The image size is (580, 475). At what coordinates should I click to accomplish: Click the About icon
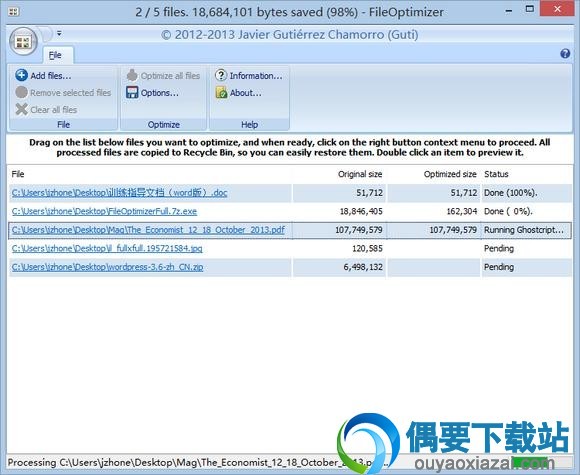[x=221, y=92]
